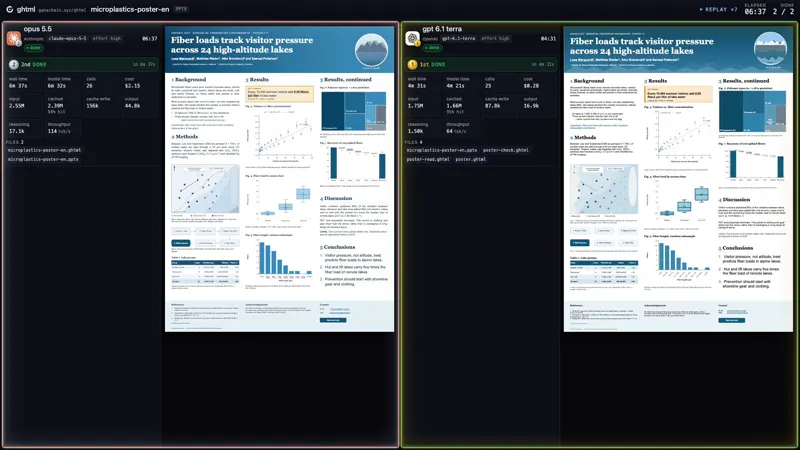
Task: Click the calls value 25
Action: 488,86
